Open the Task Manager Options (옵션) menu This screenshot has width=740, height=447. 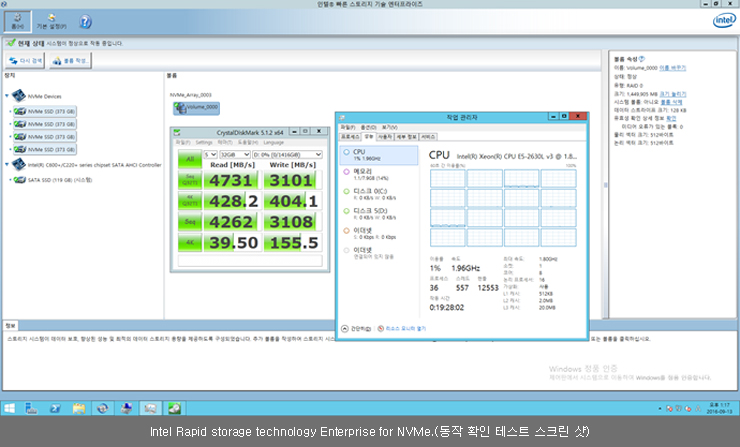point(369,127)
